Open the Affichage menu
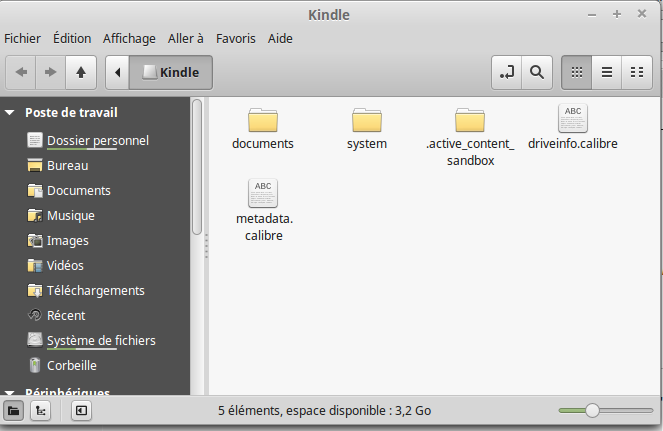Screen dimensions: 663x431 [x=129, y=38]
